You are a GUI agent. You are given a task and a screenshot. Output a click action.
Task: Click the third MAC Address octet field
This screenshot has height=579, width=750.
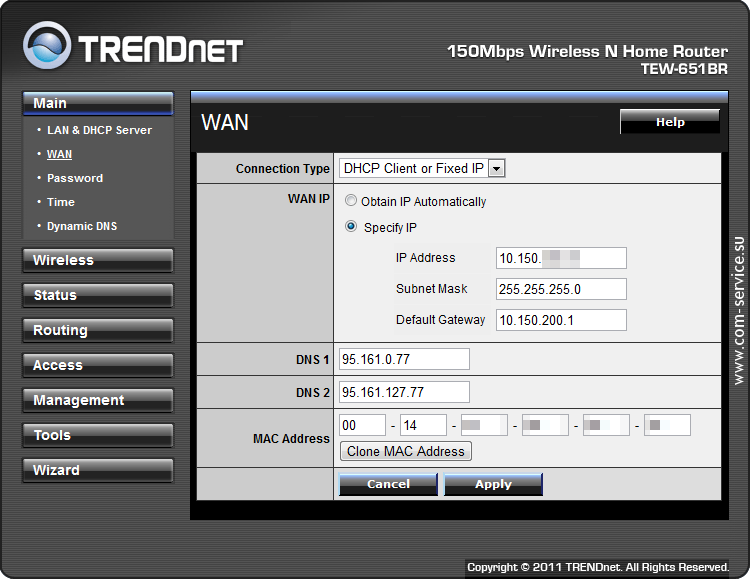click(484, 425)
